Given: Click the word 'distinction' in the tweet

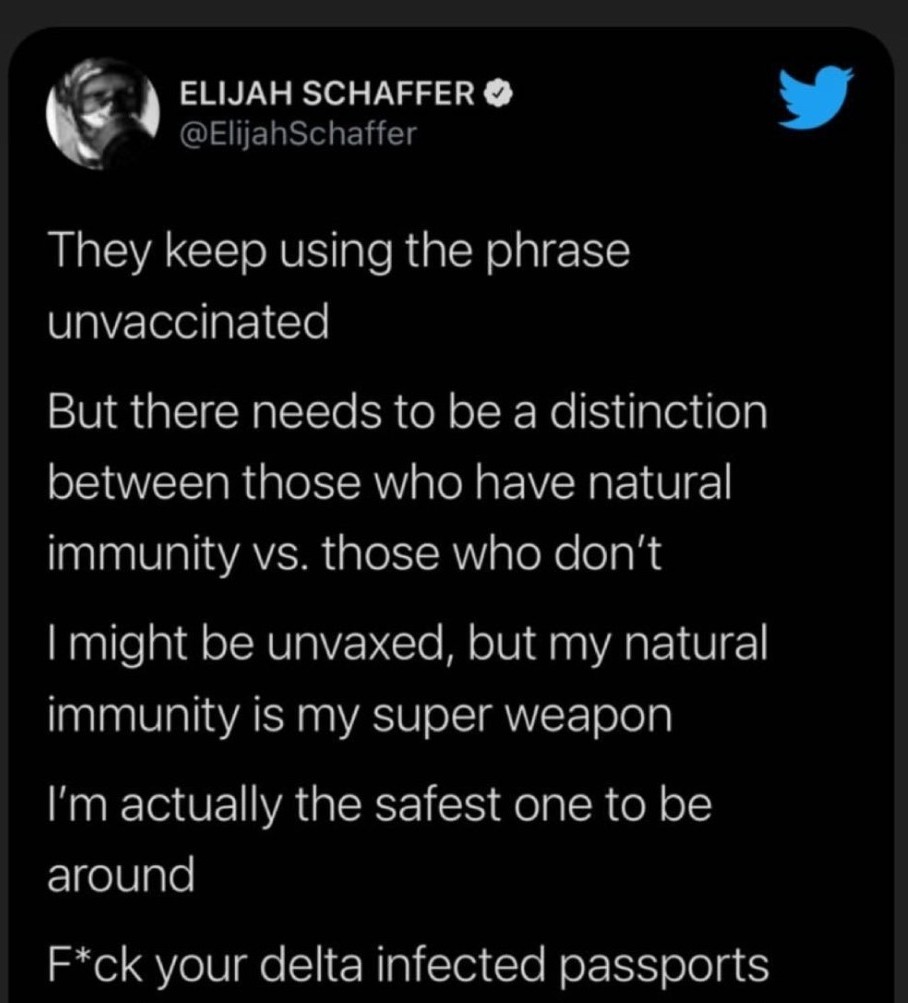Looking at the screenshot, I should click(659, 411).
